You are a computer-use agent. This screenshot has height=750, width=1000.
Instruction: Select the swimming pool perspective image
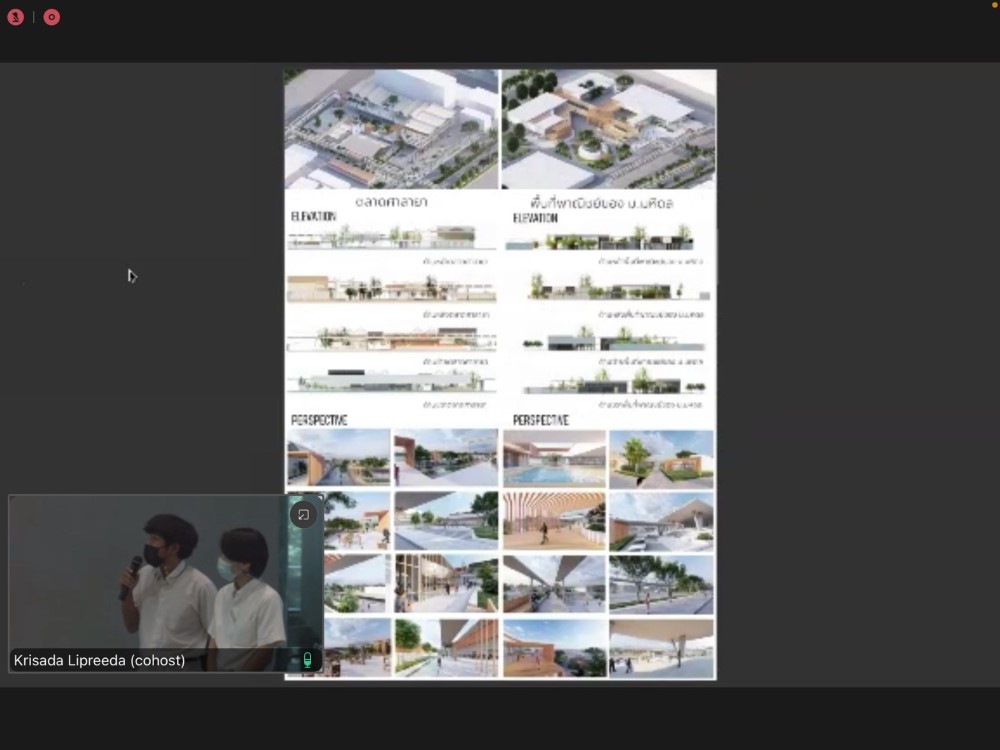click(555, 459)
